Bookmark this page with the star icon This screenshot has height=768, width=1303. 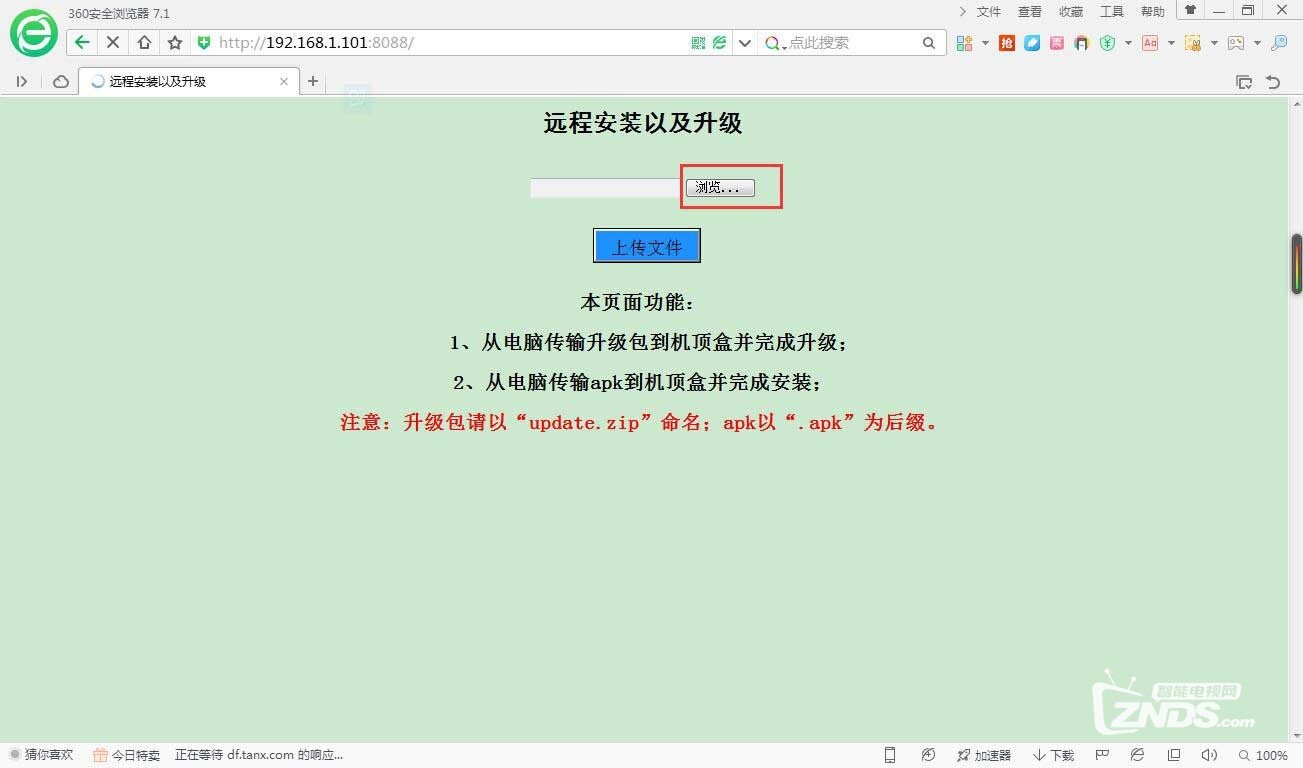pyautogui.click(x=175, y=42)
